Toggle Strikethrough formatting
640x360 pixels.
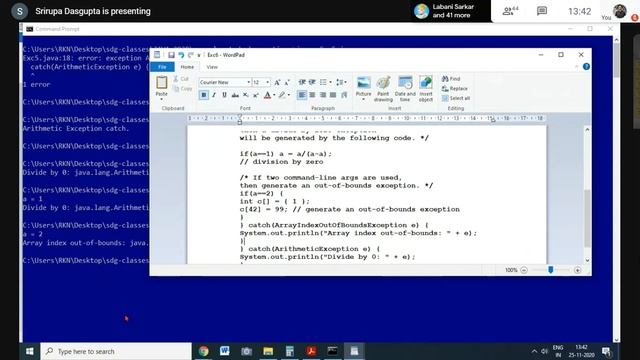[235, 95]
